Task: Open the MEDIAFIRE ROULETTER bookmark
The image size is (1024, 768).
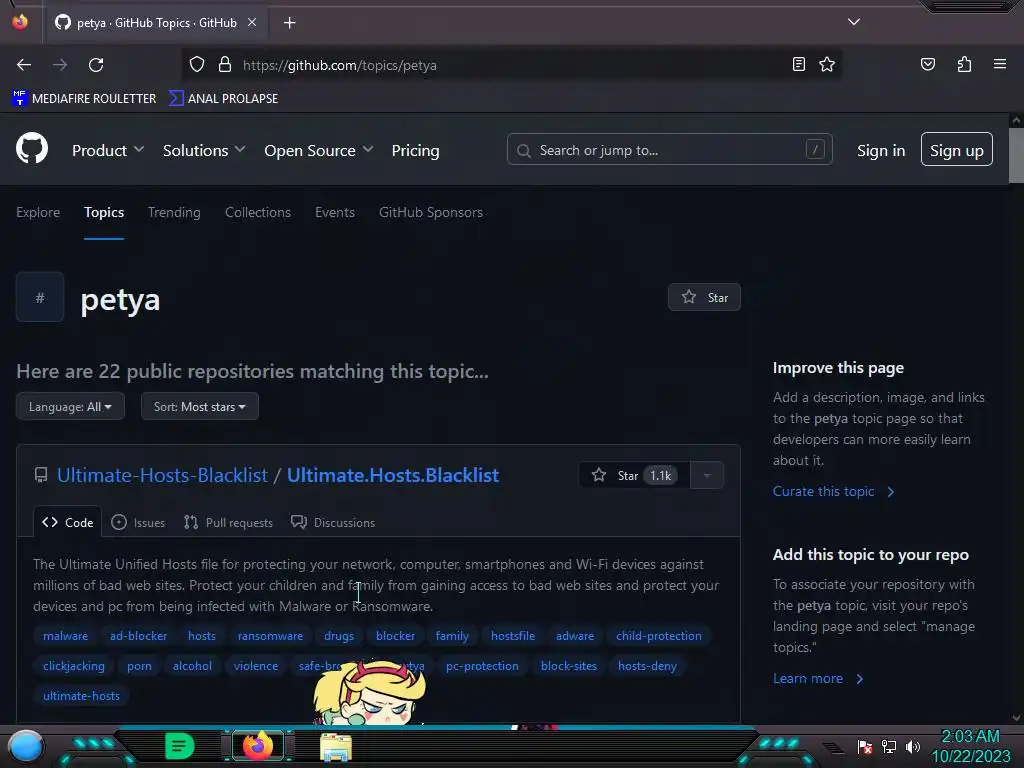Action: pos(84,99)
